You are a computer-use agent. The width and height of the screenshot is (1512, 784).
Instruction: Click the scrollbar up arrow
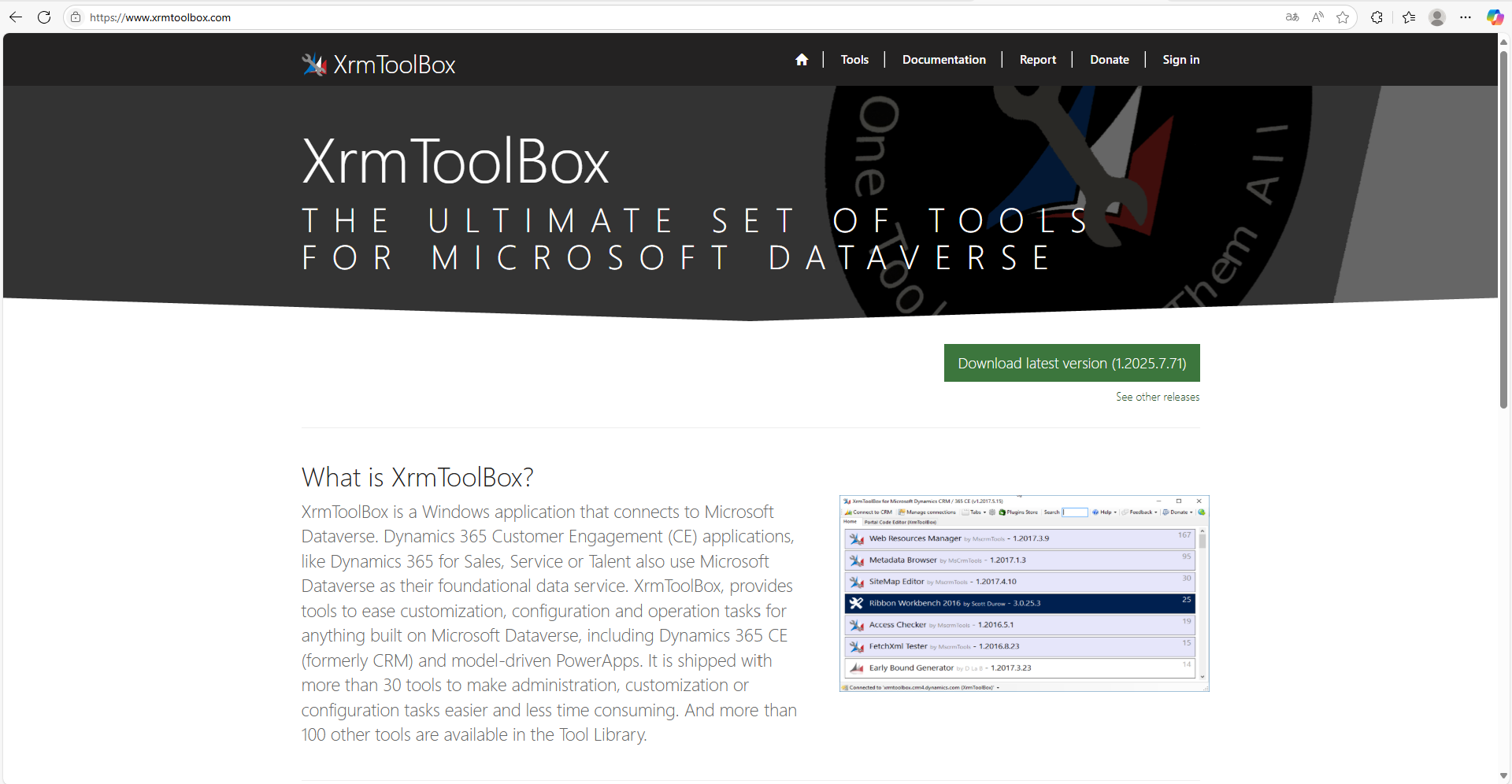click(1503, 41)
